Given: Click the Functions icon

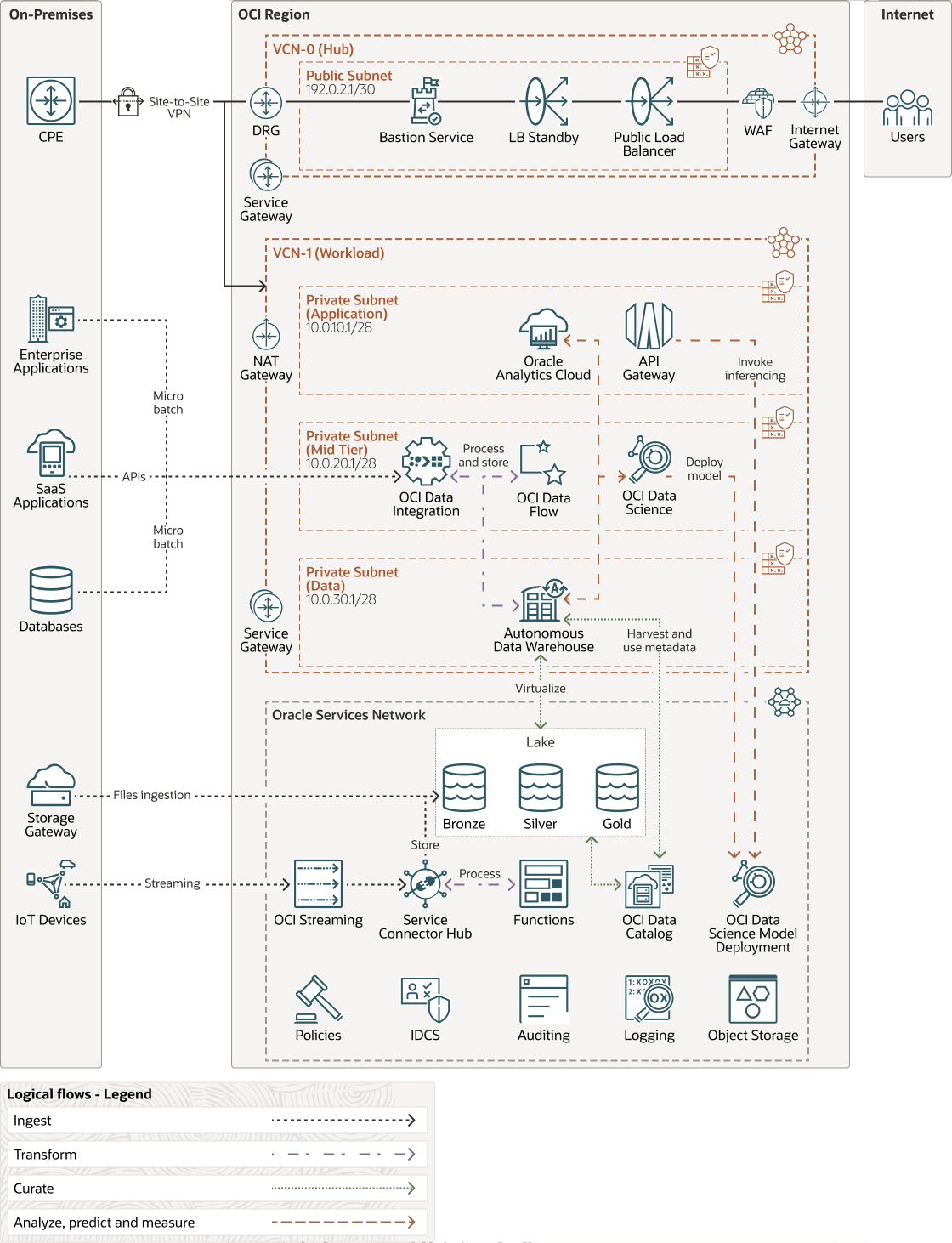Looking at the screenshot, I should click(x=544, y=884).
